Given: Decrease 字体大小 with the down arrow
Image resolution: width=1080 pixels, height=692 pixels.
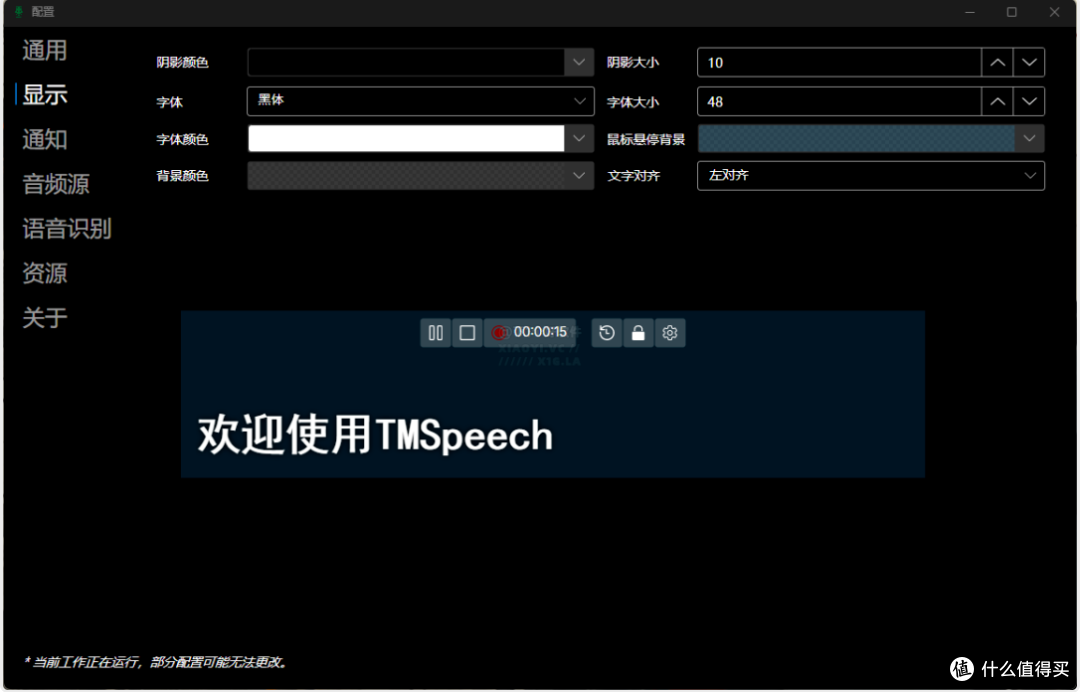Looking at the screenshot, I should pyautogui.click(x=1029, y=102).
